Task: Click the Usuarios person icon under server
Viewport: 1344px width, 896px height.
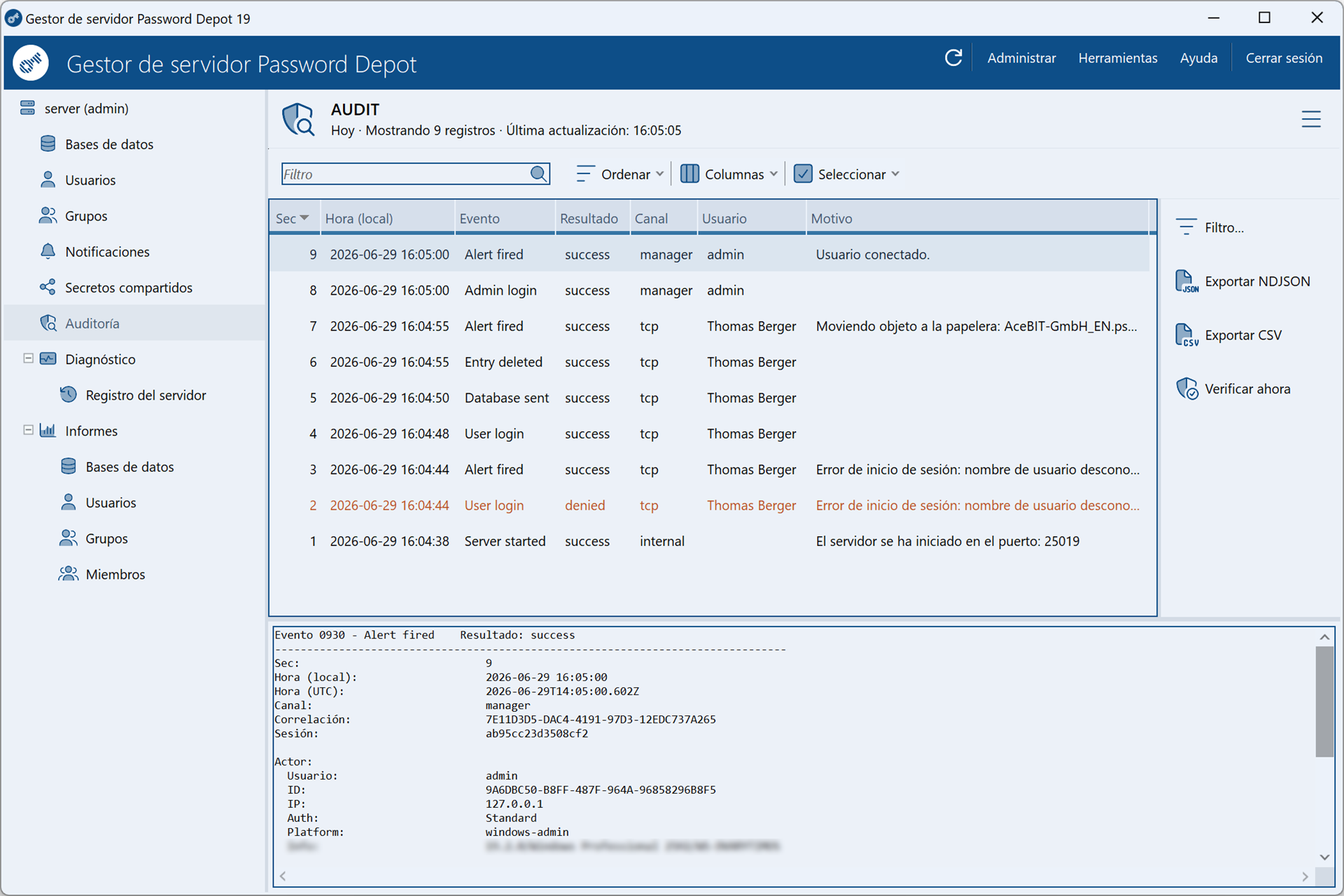Action: pos(48,180)
